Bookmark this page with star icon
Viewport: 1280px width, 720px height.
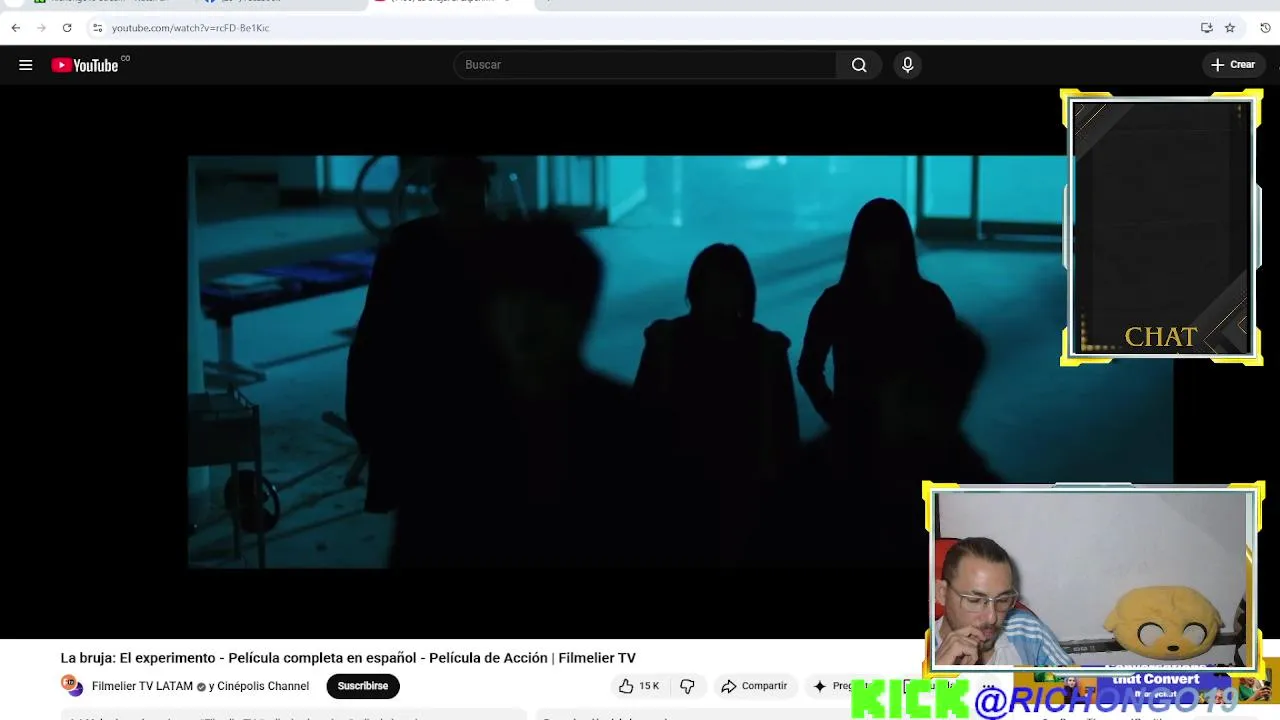point(1230,28)
